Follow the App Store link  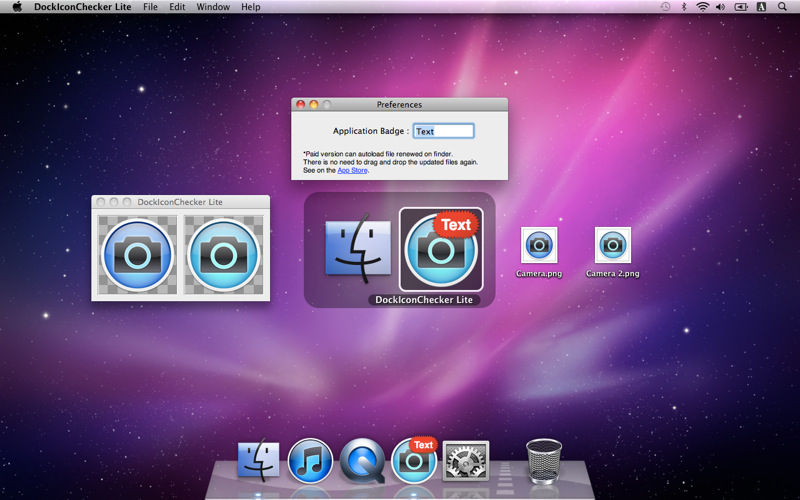(x=352, y=170)
